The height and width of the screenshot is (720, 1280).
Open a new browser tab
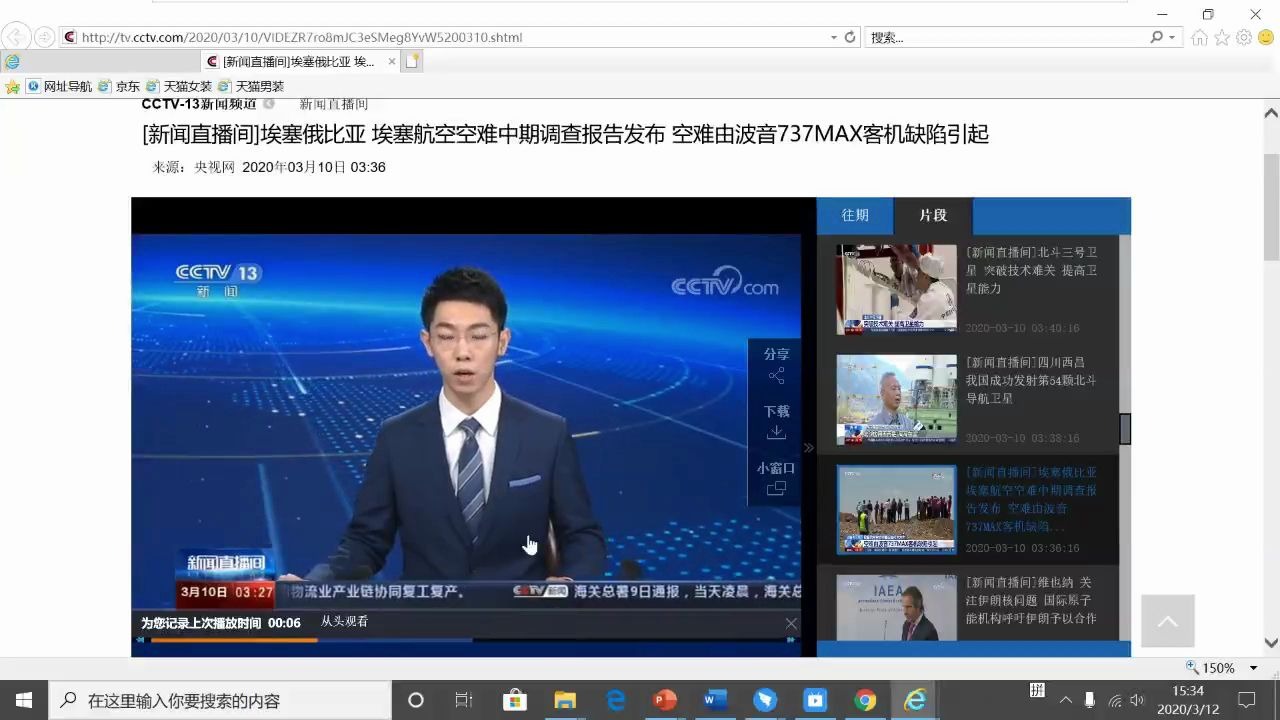pyautogui.click(x=412, y=61)
